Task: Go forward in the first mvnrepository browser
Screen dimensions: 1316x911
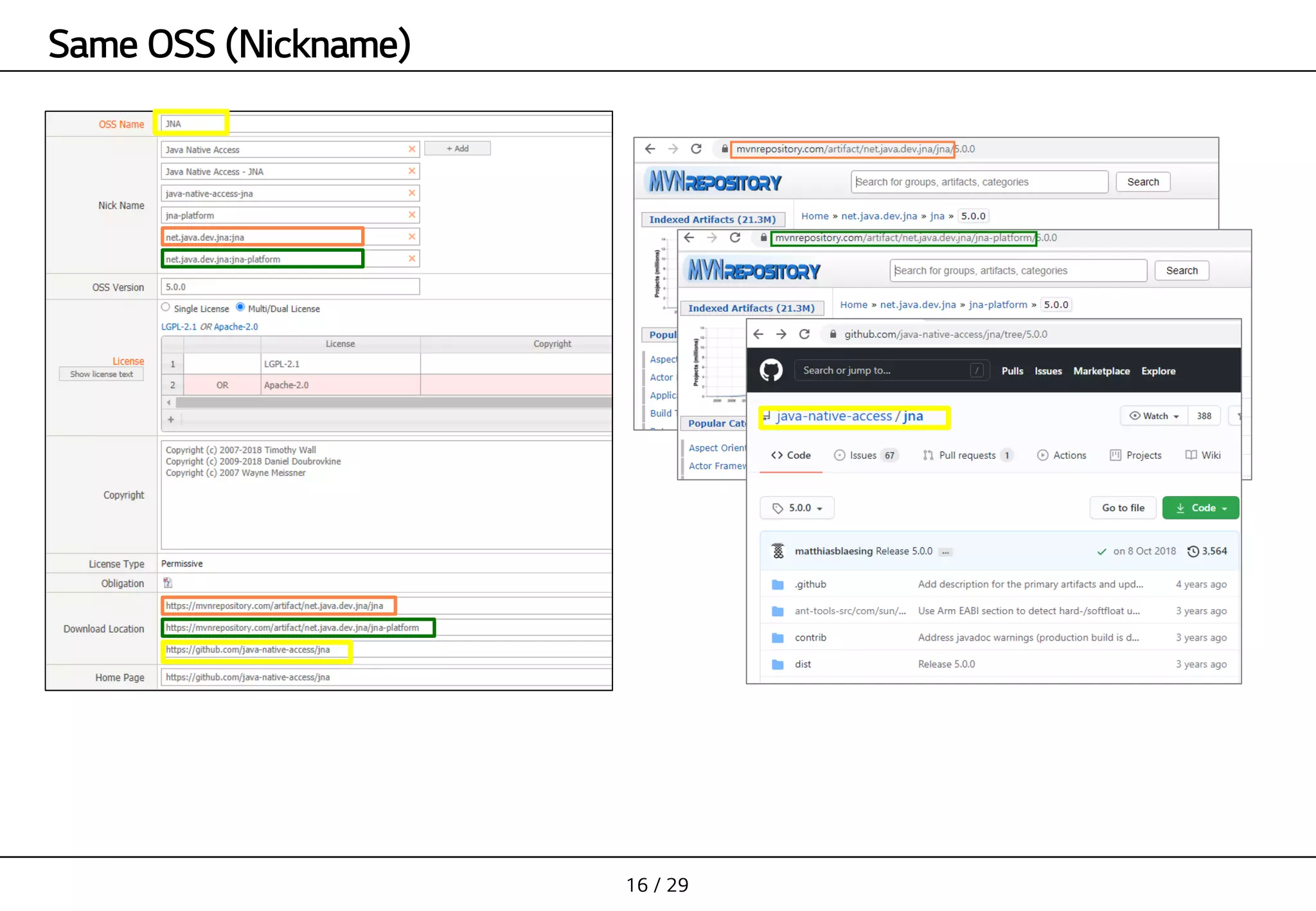Action: [673, 149]
